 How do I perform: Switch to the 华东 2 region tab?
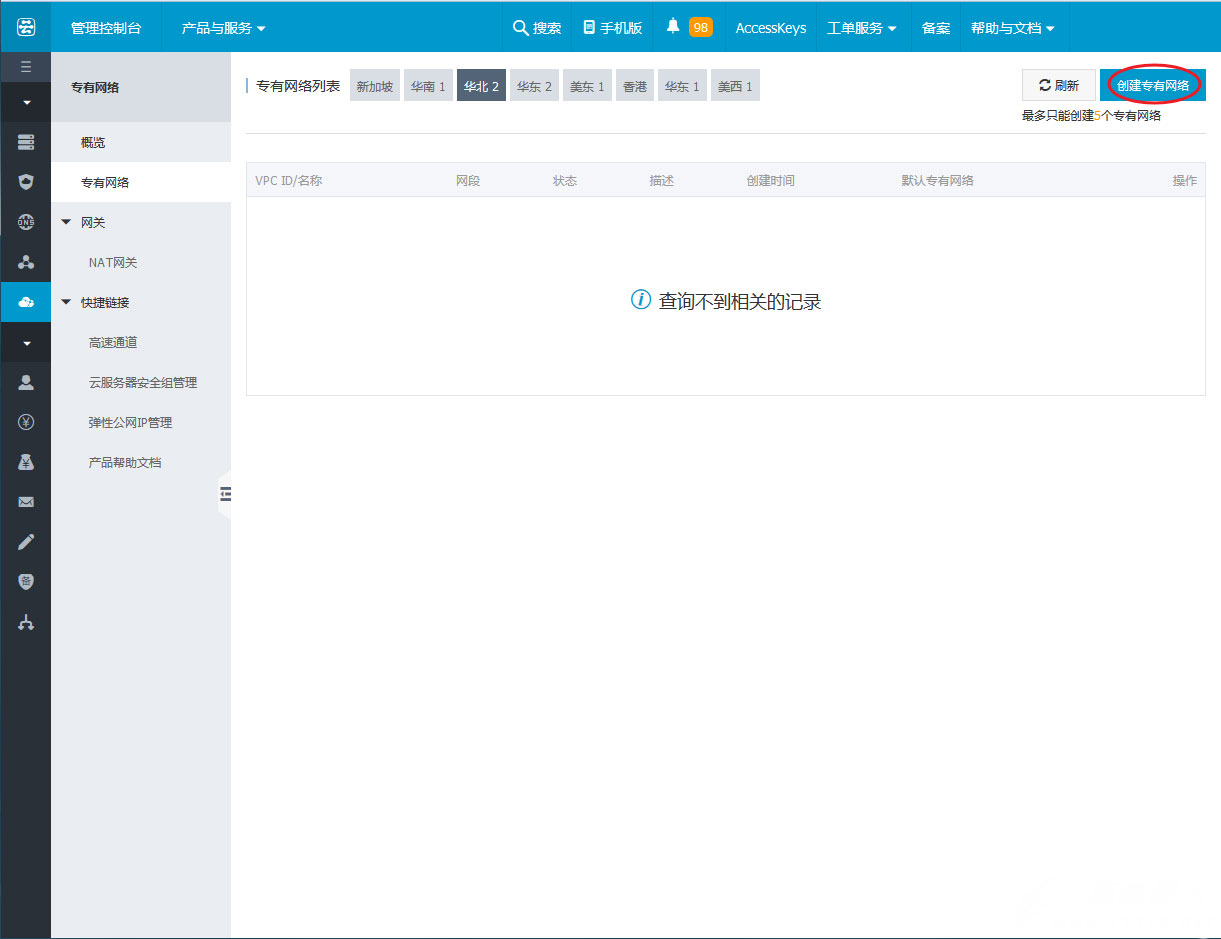(x=534, y=86)
